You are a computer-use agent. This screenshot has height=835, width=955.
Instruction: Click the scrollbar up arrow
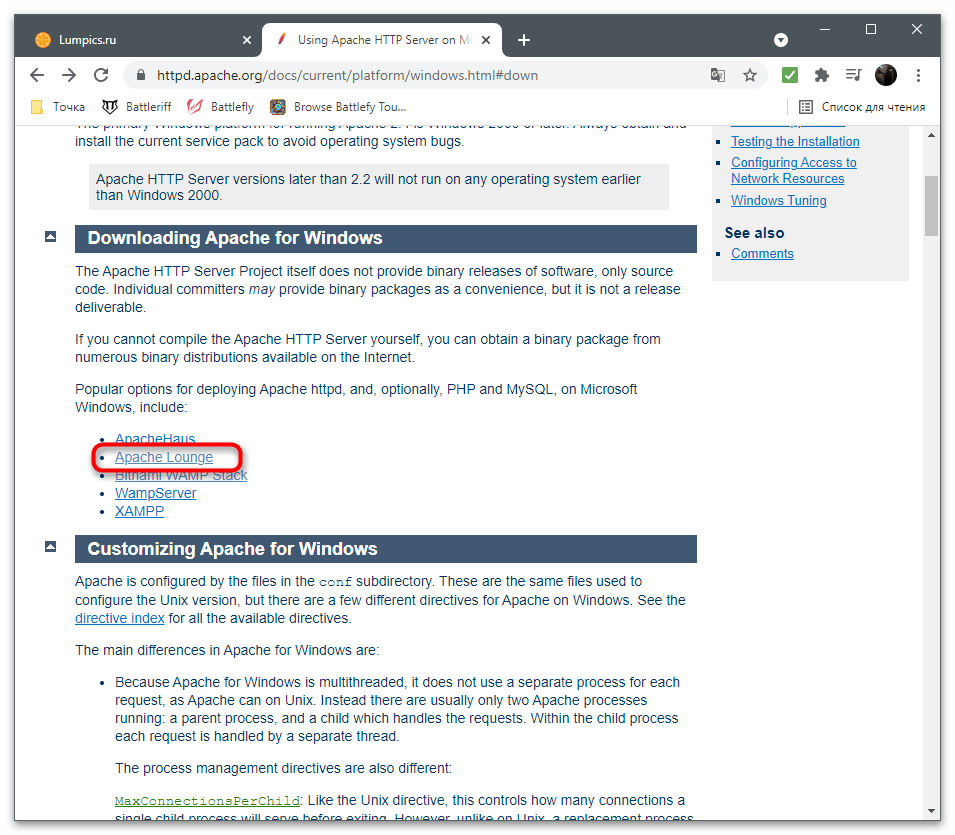(931, 135)
